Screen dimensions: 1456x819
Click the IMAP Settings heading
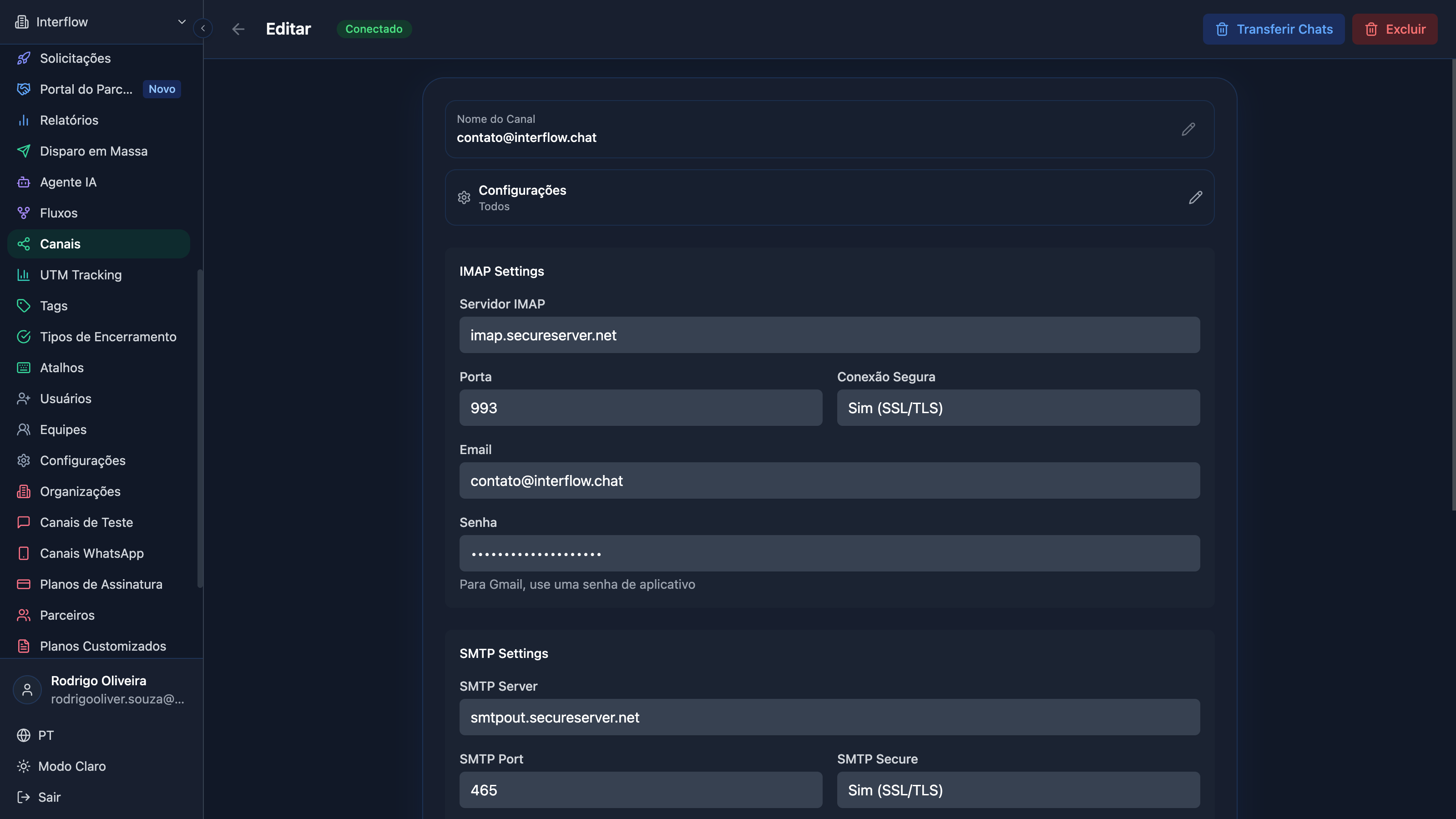(501, 271)
